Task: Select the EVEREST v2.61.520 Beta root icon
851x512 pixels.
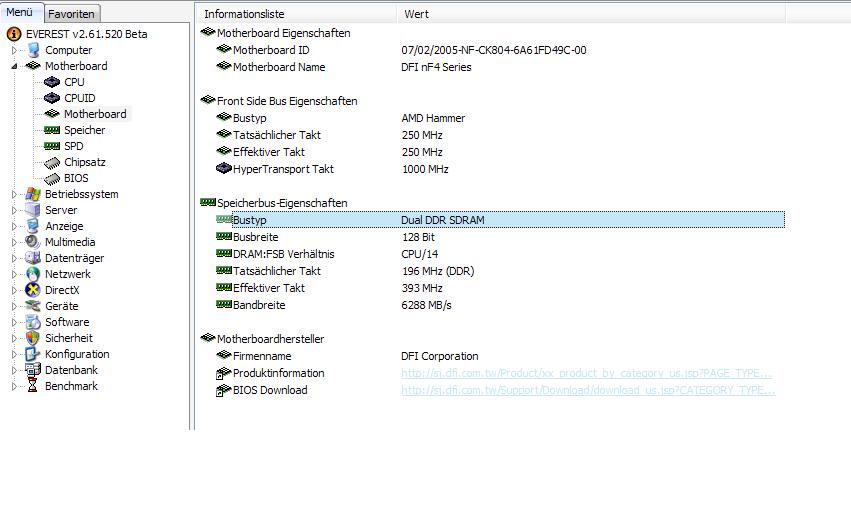Action: tap(14, 34)
